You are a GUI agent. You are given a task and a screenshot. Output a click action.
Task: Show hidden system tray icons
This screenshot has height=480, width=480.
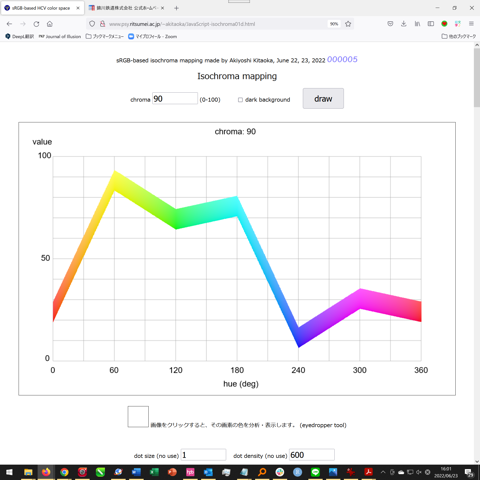tap(383, 472)
